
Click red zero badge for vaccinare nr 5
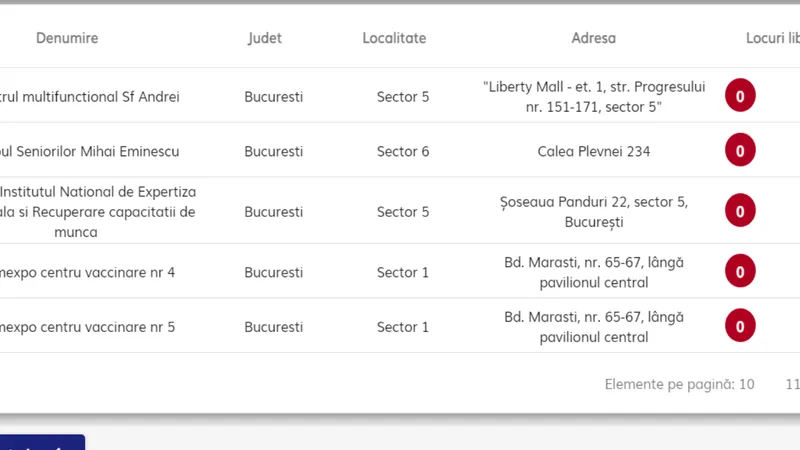[x=740, y=326]
